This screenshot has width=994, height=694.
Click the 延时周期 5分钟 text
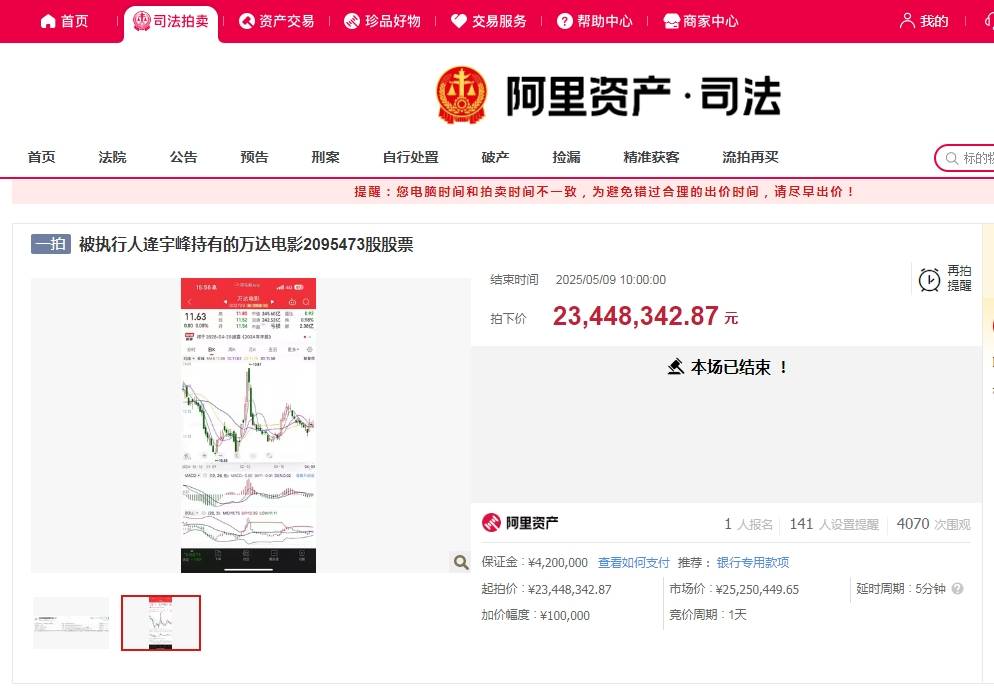(x=901, y=589)
